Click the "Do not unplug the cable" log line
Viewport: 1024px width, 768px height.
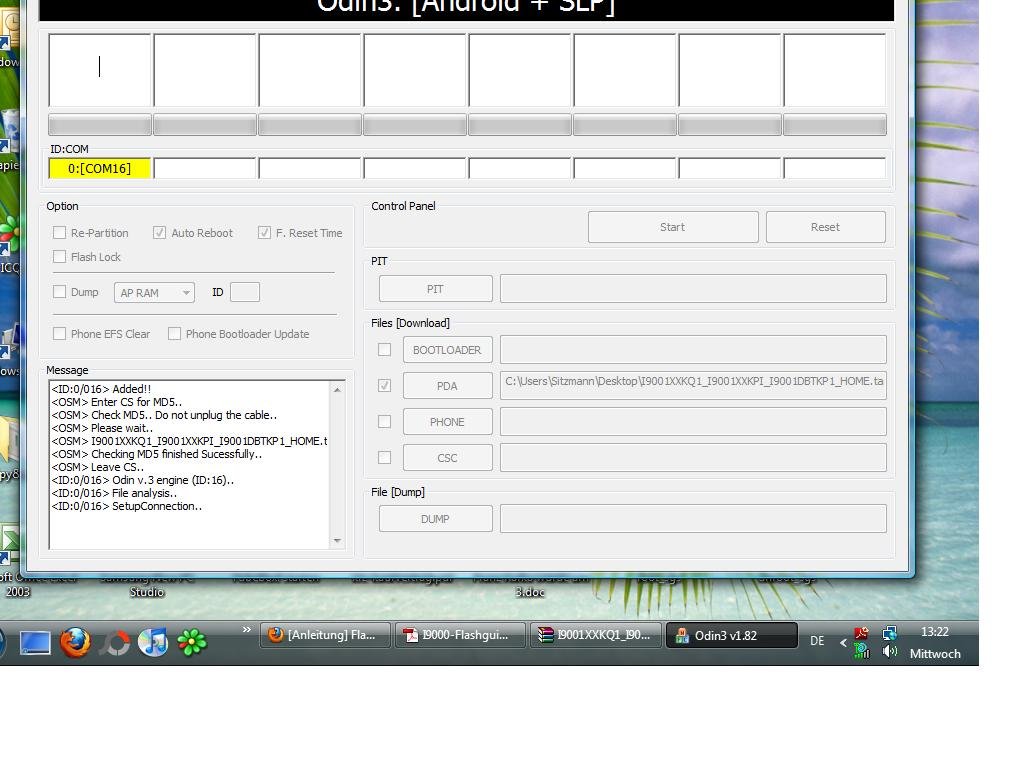coord(164,415)
